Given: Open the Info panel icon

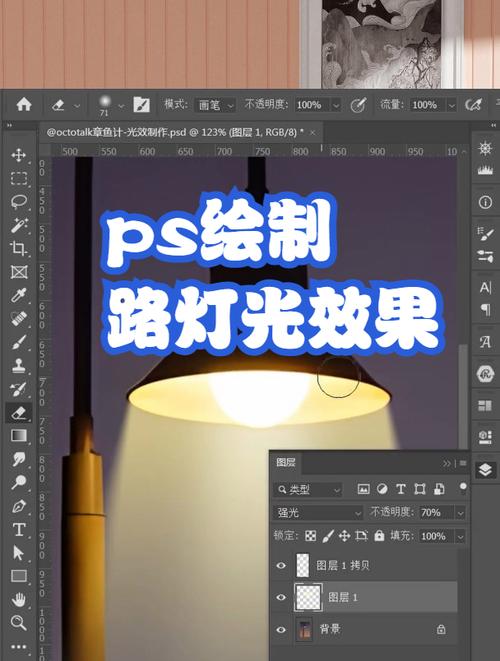Looking at the screenshot, I should pos(485,202).
